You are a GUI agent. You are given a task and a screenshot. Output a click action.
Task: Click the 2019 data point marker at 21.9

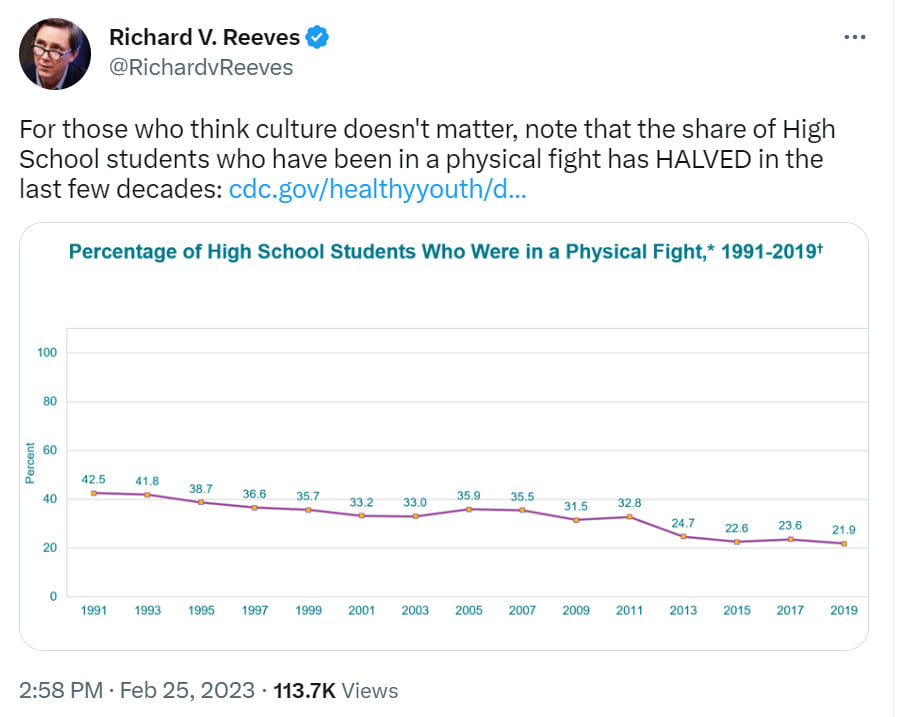pos(844,543)
